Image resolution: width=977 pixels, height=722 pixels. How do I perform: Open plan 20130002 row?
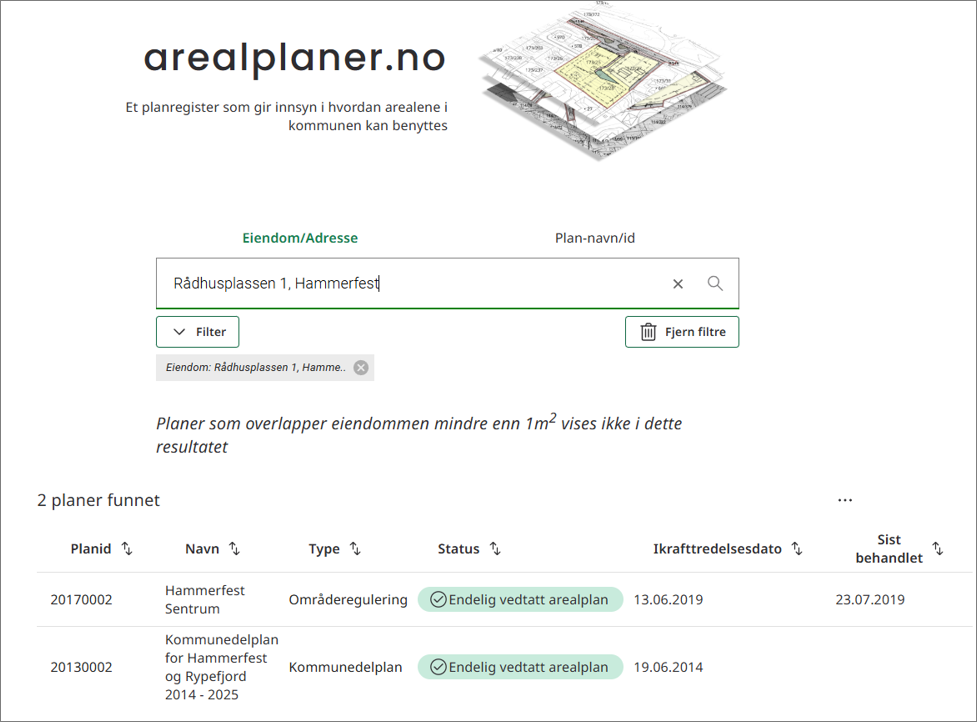pos(505,667)
